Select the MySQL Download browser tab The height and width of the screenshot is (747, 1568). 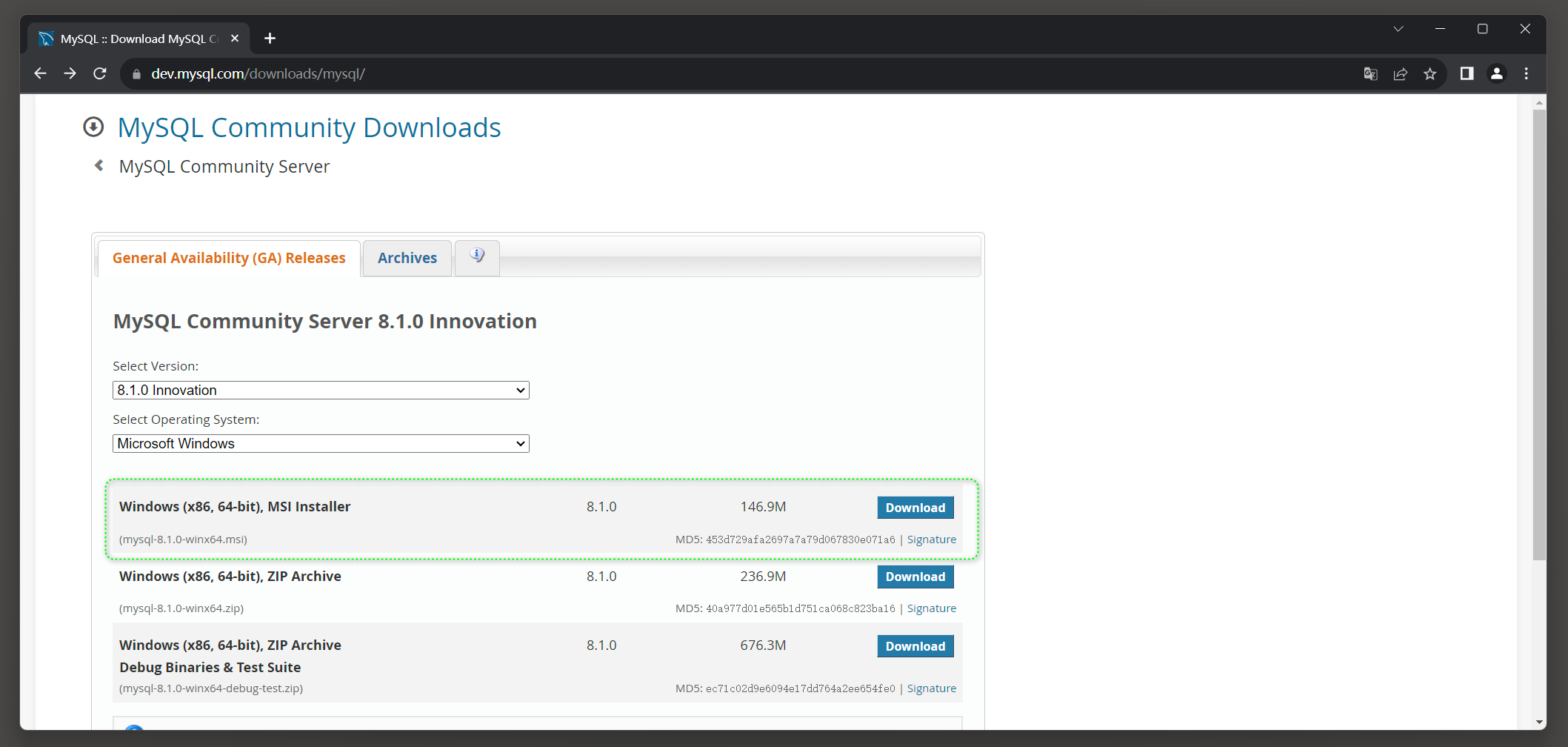click(x=139, y=39)
